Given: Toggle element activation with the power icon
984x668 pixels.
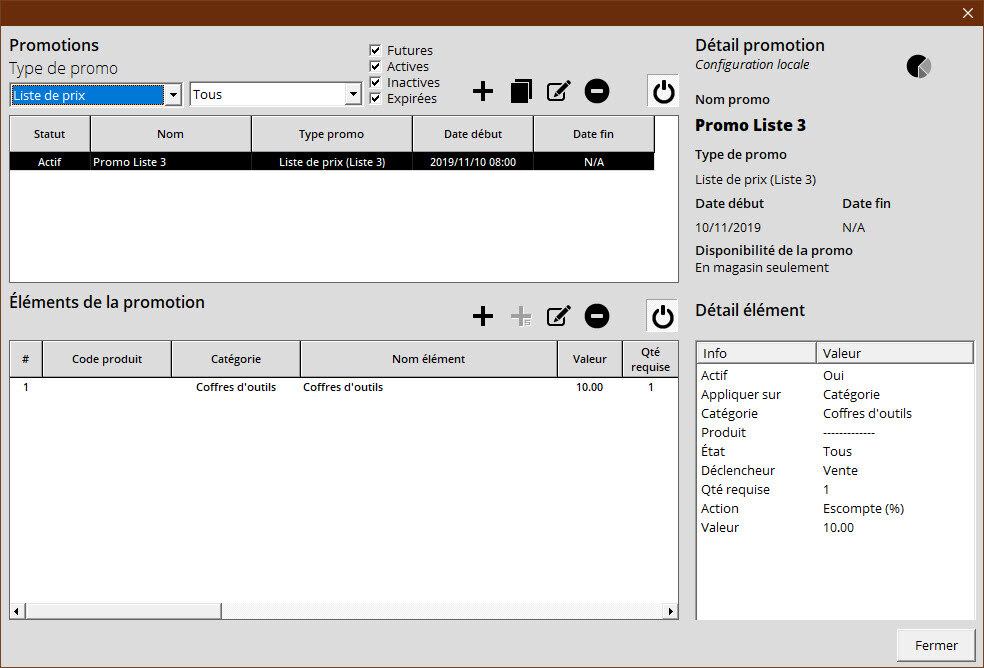Looking at the screenshot, I should tap(662, 316).
